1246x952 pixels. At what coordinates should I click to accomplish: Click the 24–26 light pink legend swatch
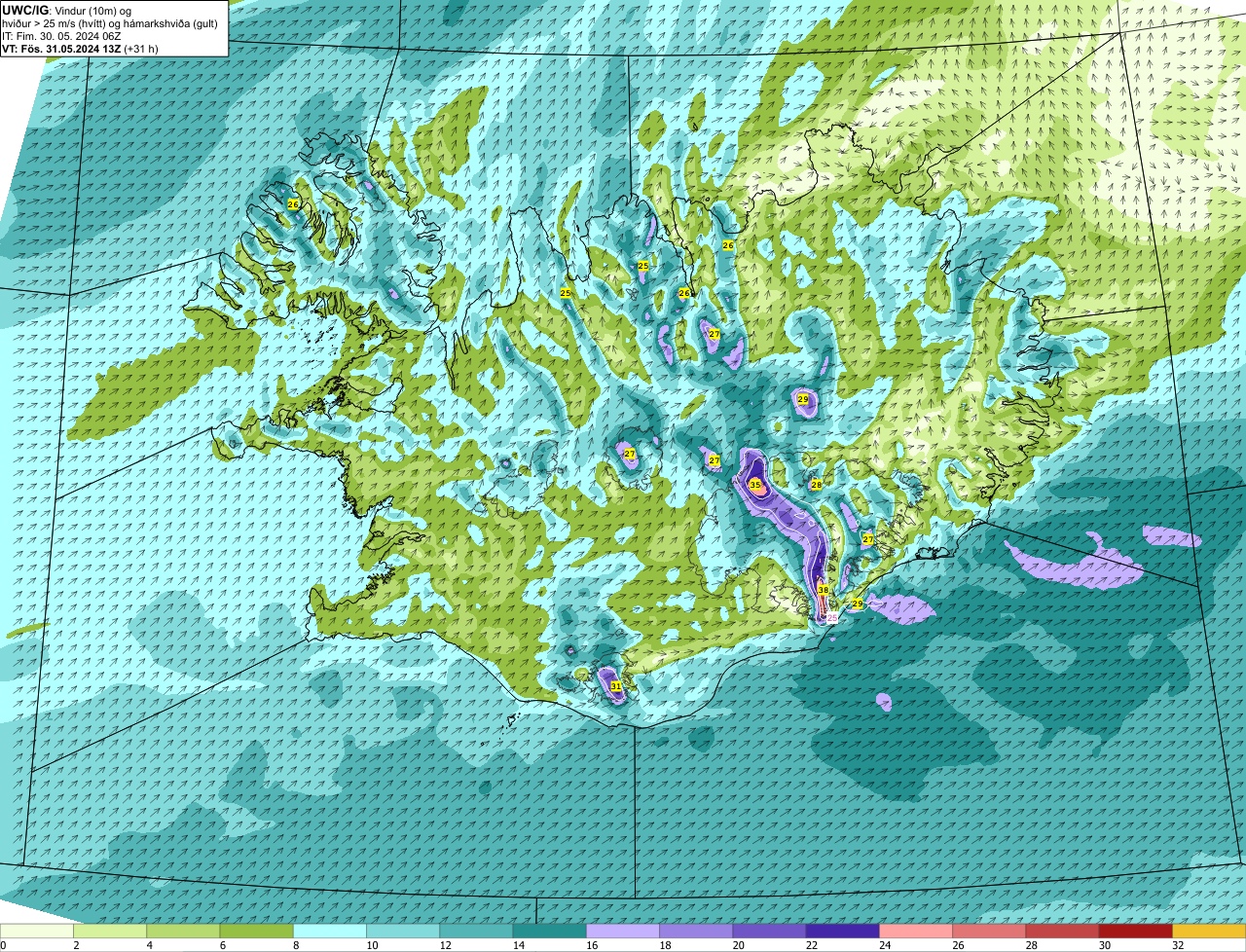pyautogui.click(x=916, y=931)
